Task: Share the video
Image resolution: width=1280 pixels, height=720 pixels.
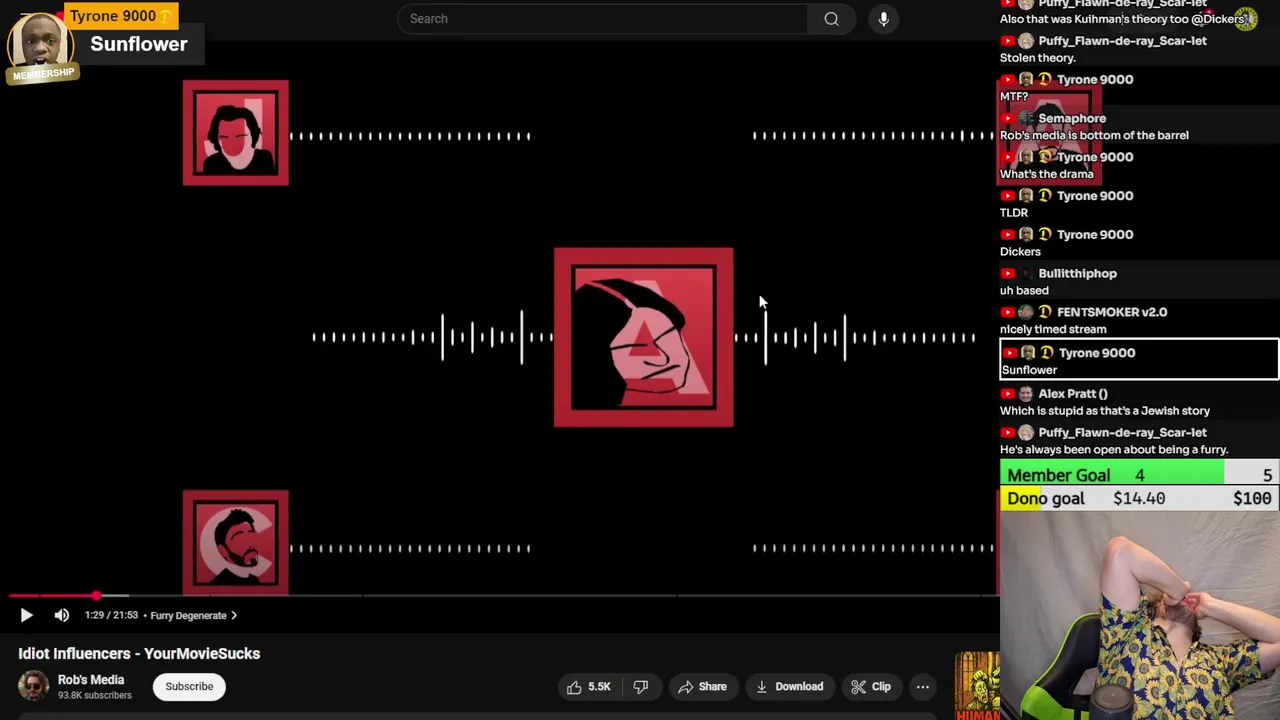Action: pos(702,687)
